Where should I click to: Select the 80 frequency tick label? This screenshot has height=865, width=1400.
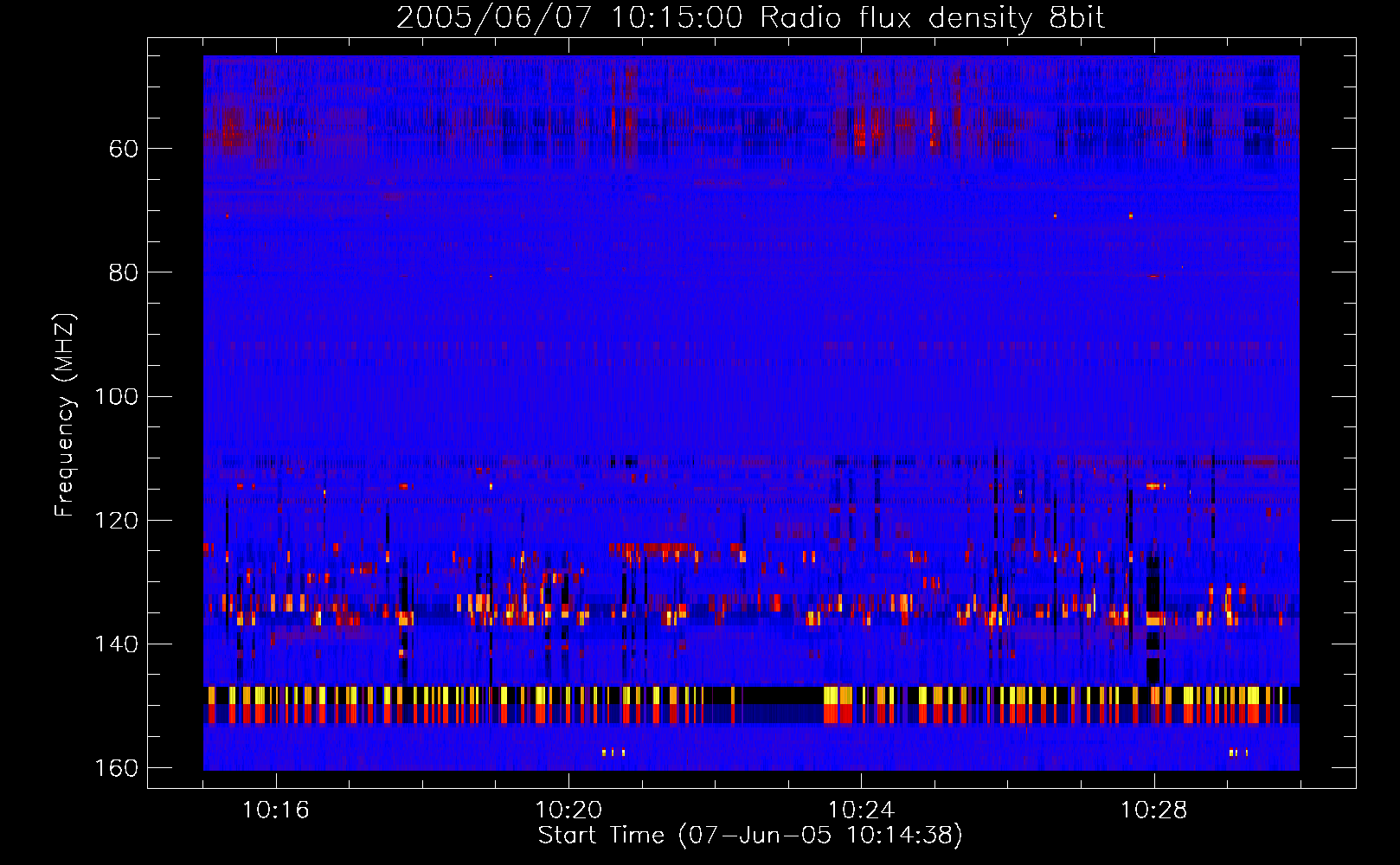[123, 272]
